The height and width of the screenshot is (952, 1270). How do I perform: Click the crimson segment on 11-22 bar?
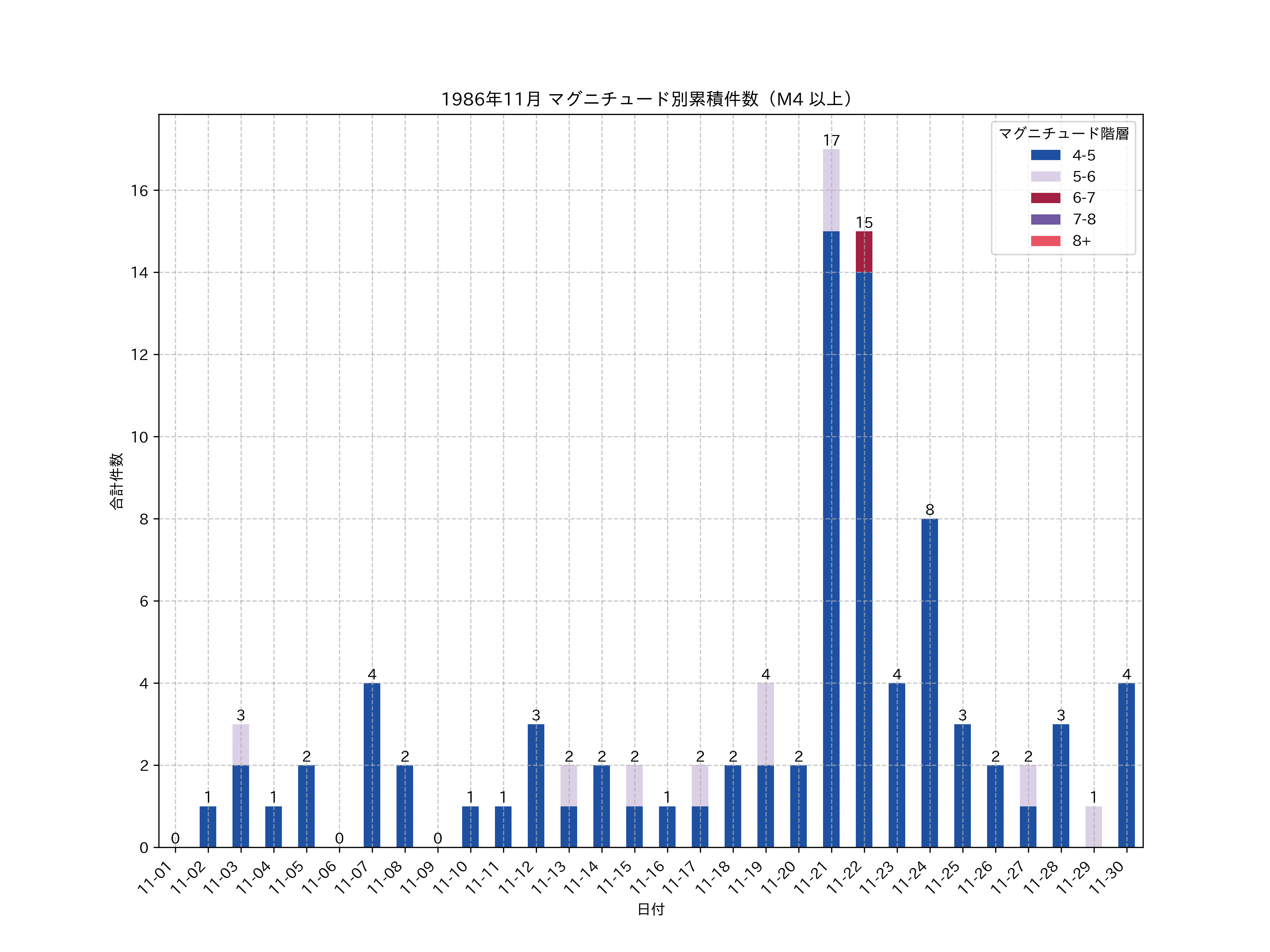(864, 251)
